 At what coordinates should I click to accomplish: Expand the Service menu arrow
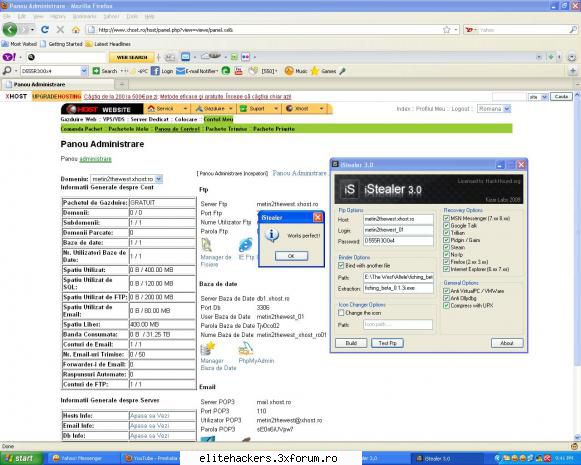pyautogui.click(x=185, y=109)
